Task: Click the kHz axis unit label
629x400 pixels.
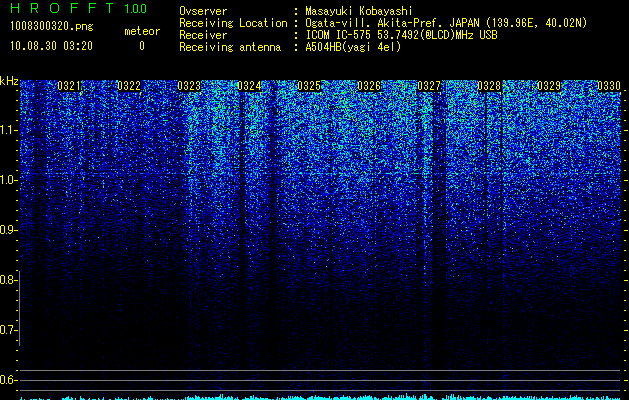Action: tap(9, 81)
